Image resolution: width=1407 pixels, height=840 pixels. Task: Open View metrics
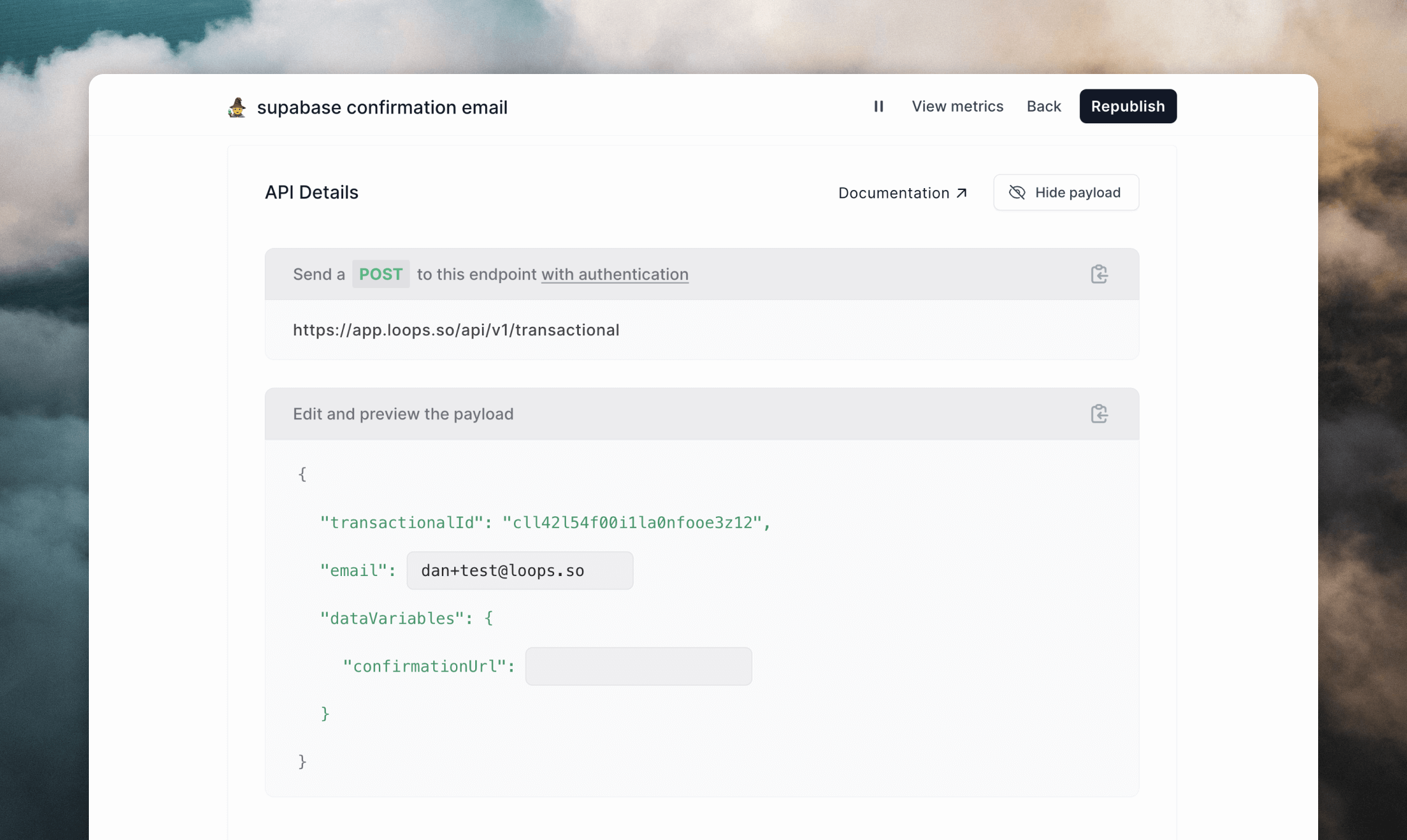957,107
